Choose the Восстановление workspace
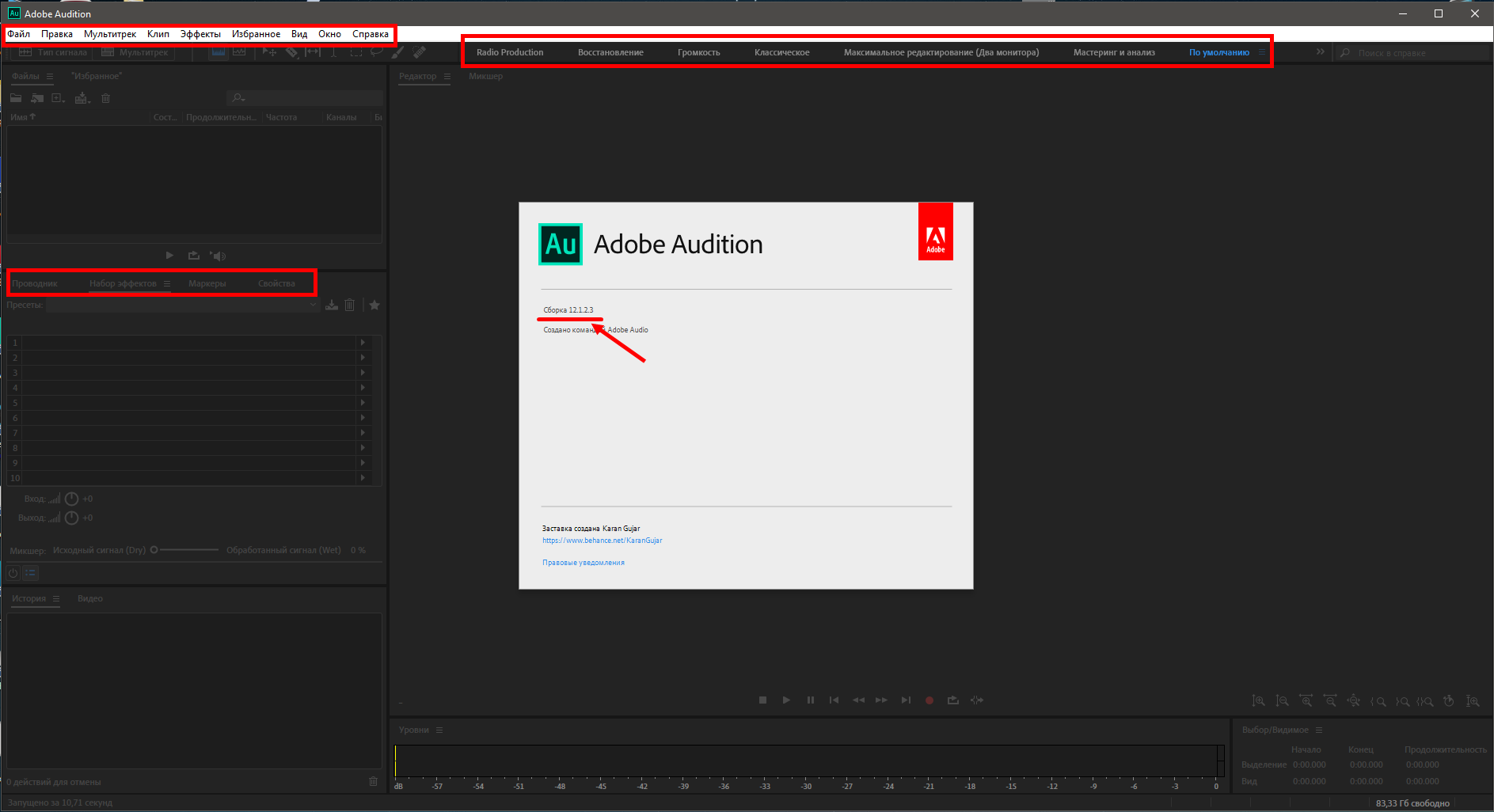Viewport: 1494px width, 812px height. coord(610,52)
